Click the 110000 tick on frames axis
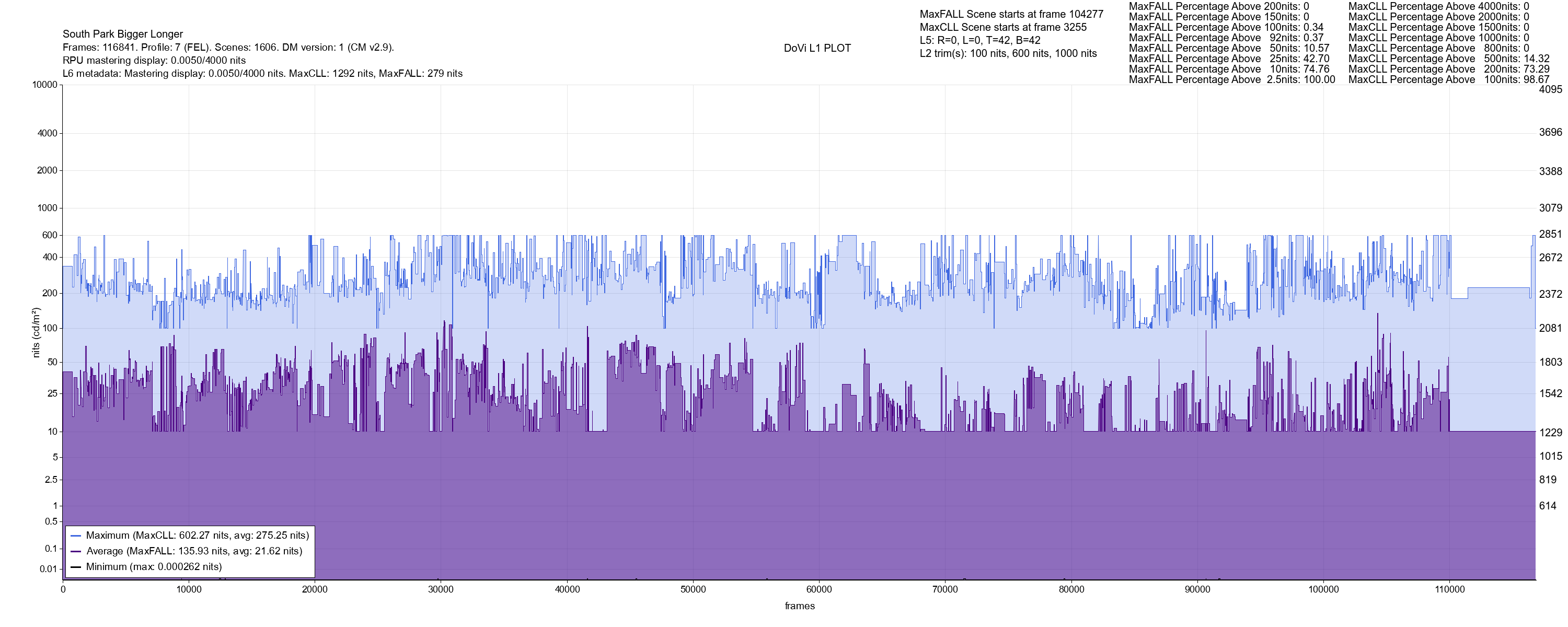1568x627 pixels. point(1449,589)
